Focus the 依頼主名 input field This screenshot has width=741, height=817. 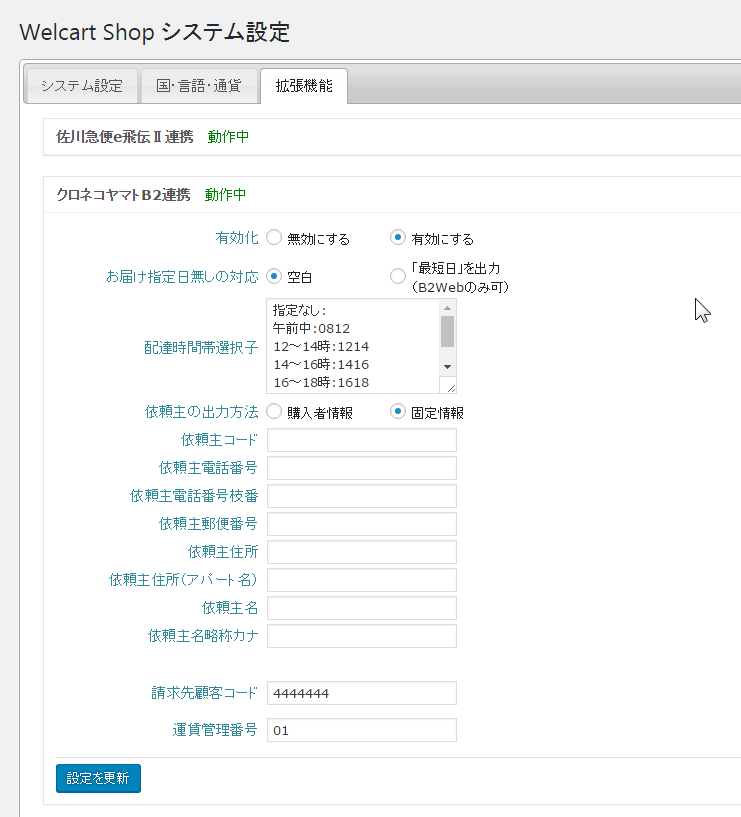coord(362,608)
